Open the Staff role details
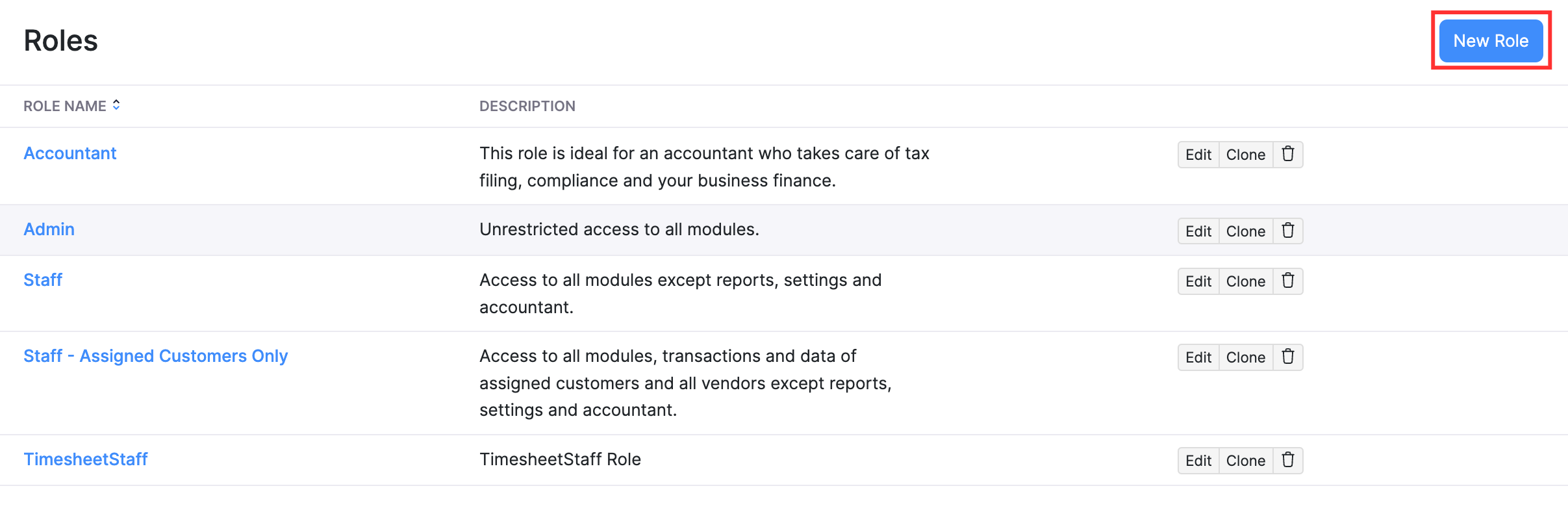The height and width of the screenshot is (512, 1568). pyautogui.click(x=43, y=280)
